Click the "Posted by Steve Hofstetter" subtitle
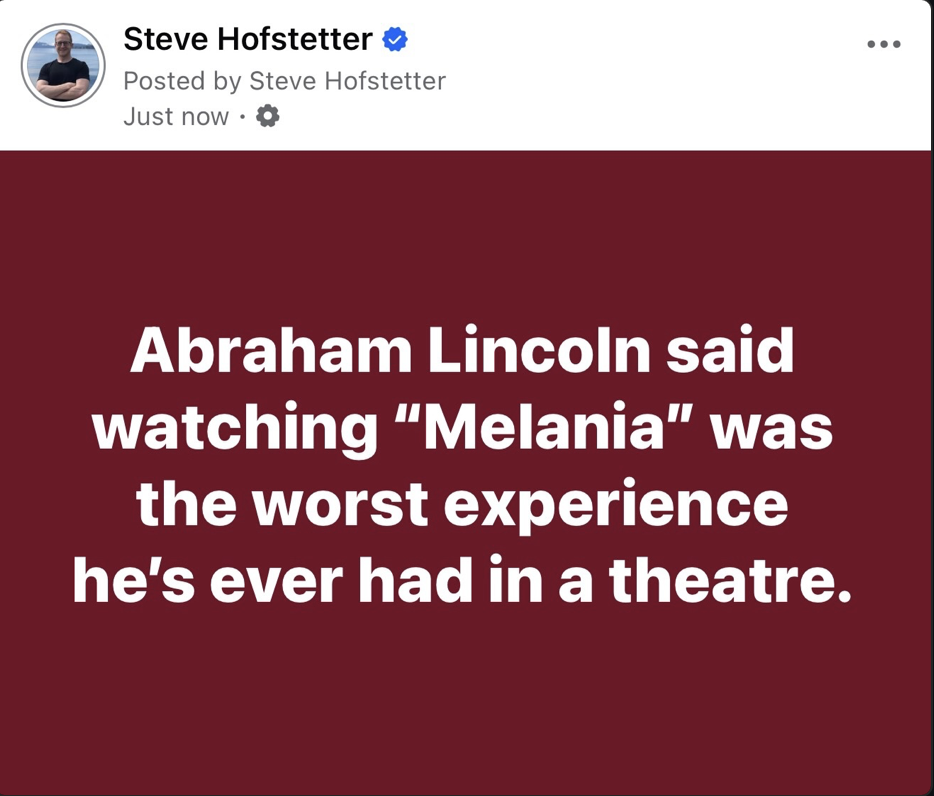 (284, 80)
